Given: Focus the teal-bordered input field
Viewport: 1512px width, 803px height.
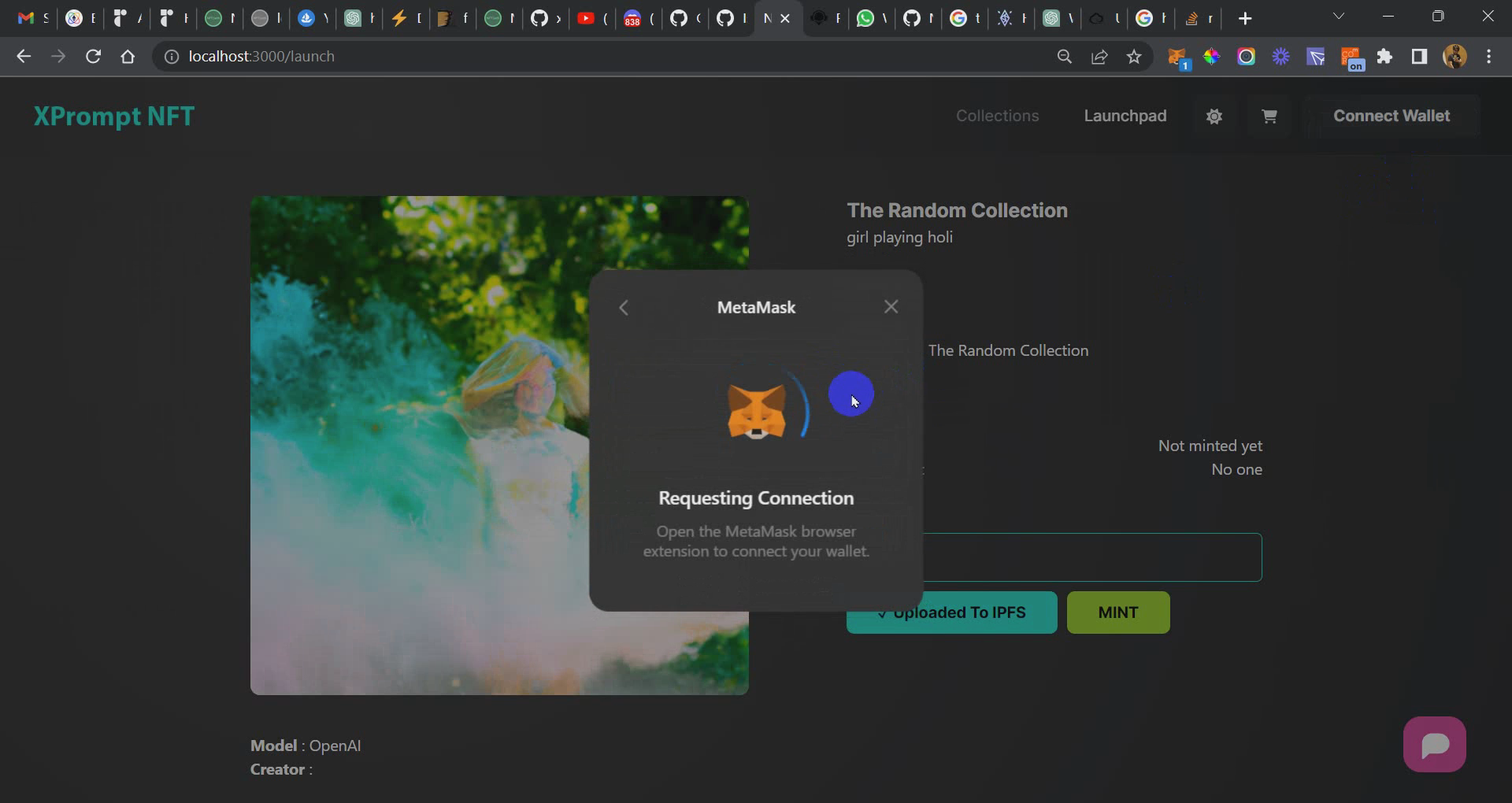Looking at the screenshot, I should (1092, 557).
